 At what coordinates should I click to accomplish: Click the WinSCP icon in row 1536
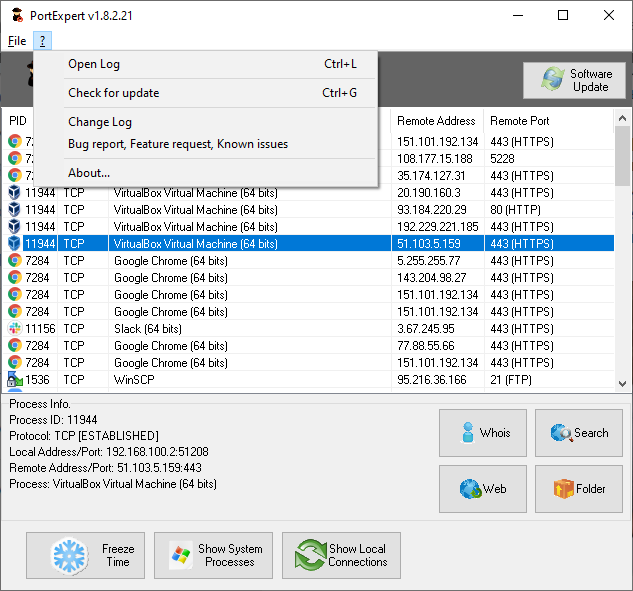coord(15,379)
